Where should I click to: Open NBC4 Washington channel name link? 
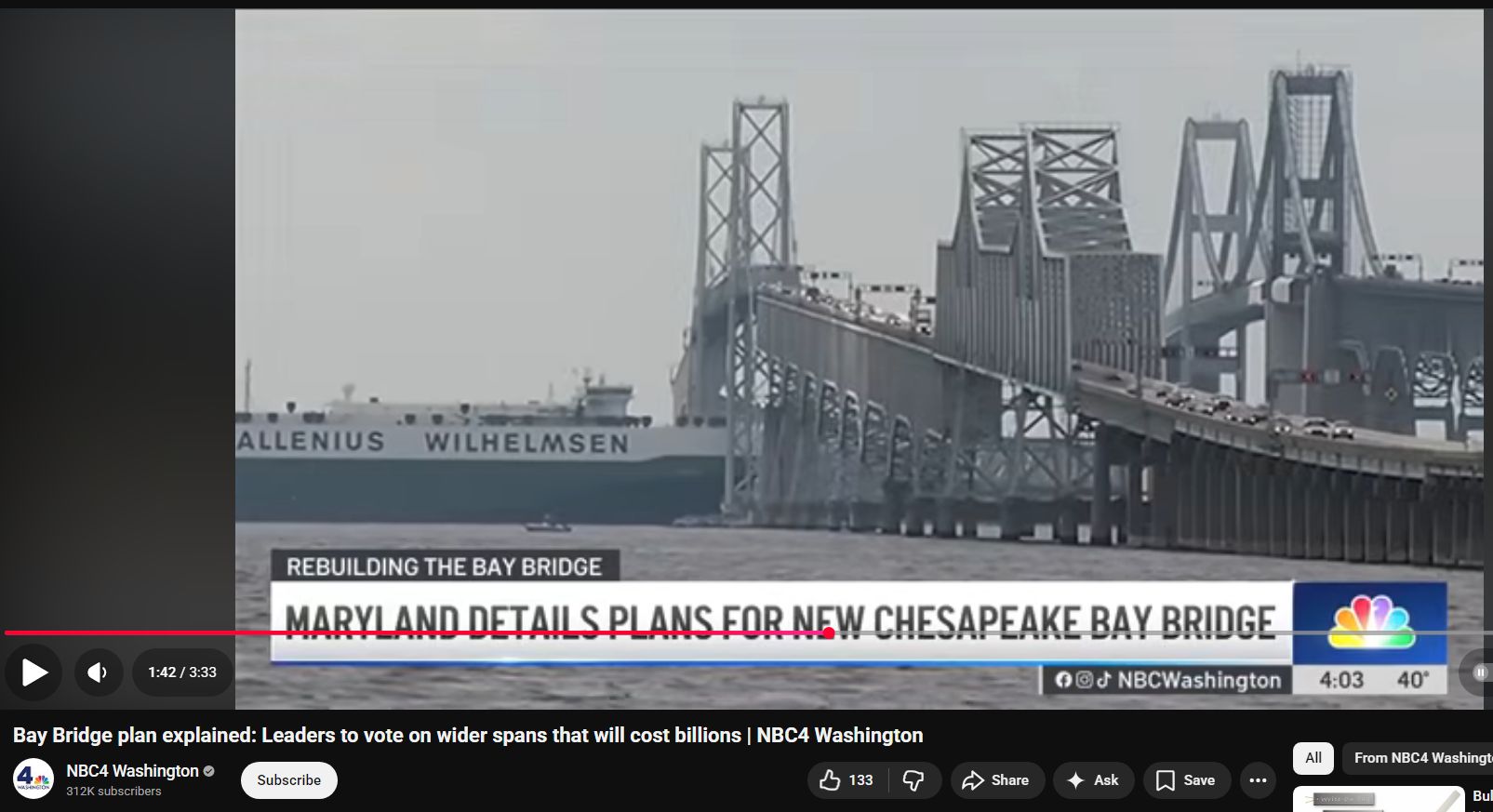[x=132, y=771]
